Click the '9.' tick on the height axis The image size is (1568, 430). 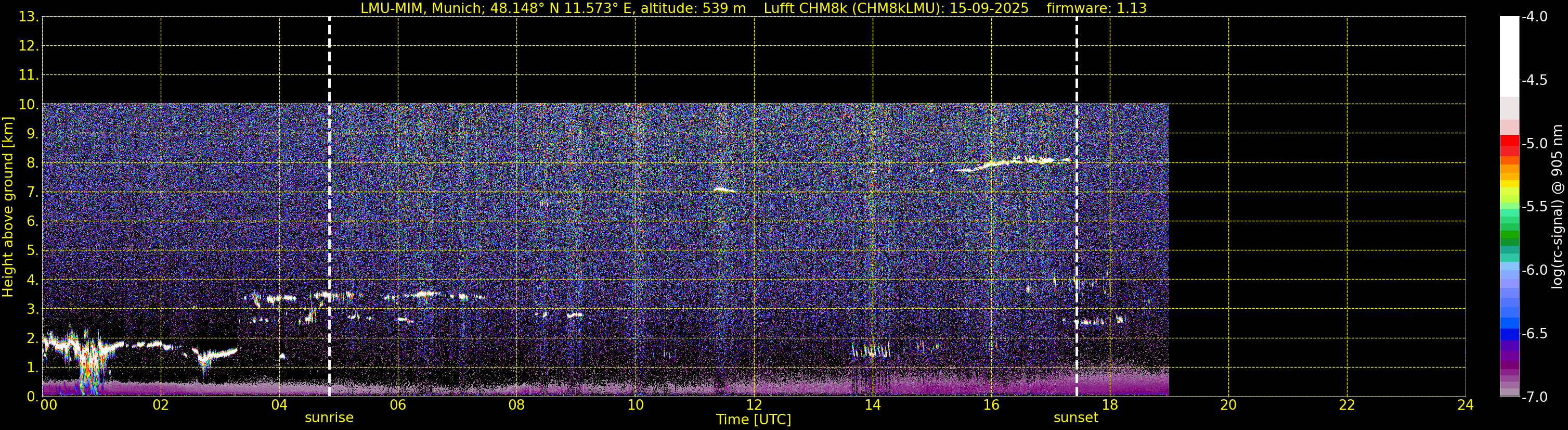pyautogui.click(x=32, y=133)
